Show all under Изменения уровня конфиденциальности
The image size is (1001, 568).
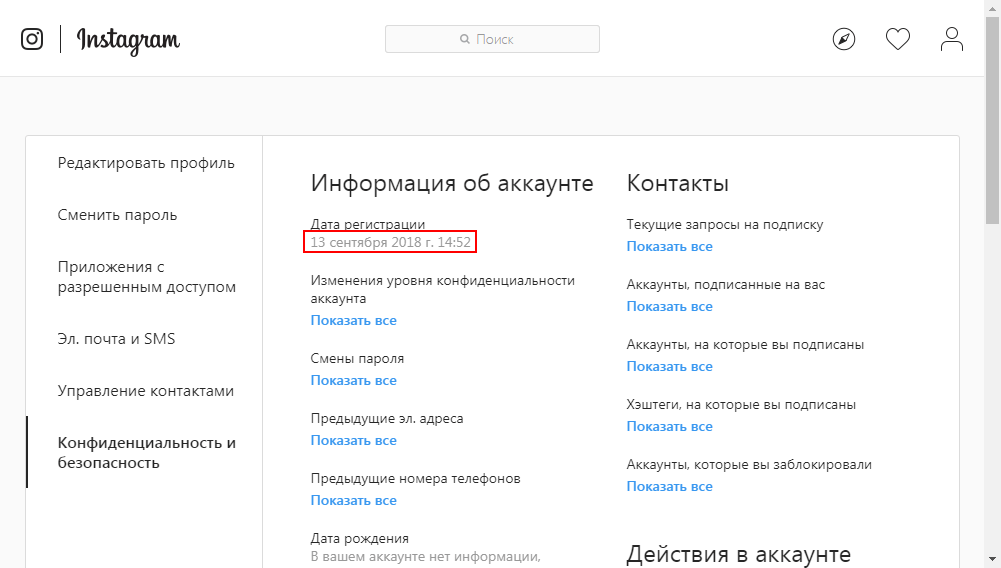coord(354,320)
